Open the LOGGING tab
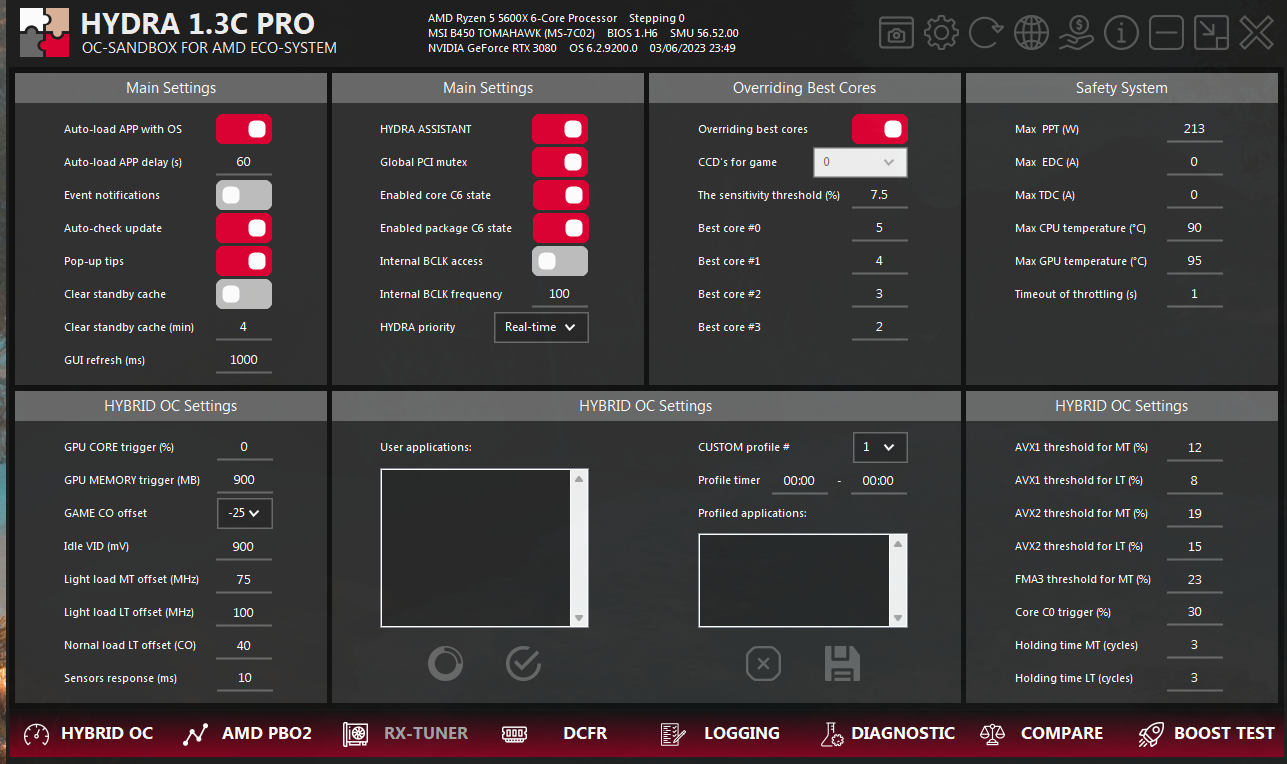 coord(720,733)
